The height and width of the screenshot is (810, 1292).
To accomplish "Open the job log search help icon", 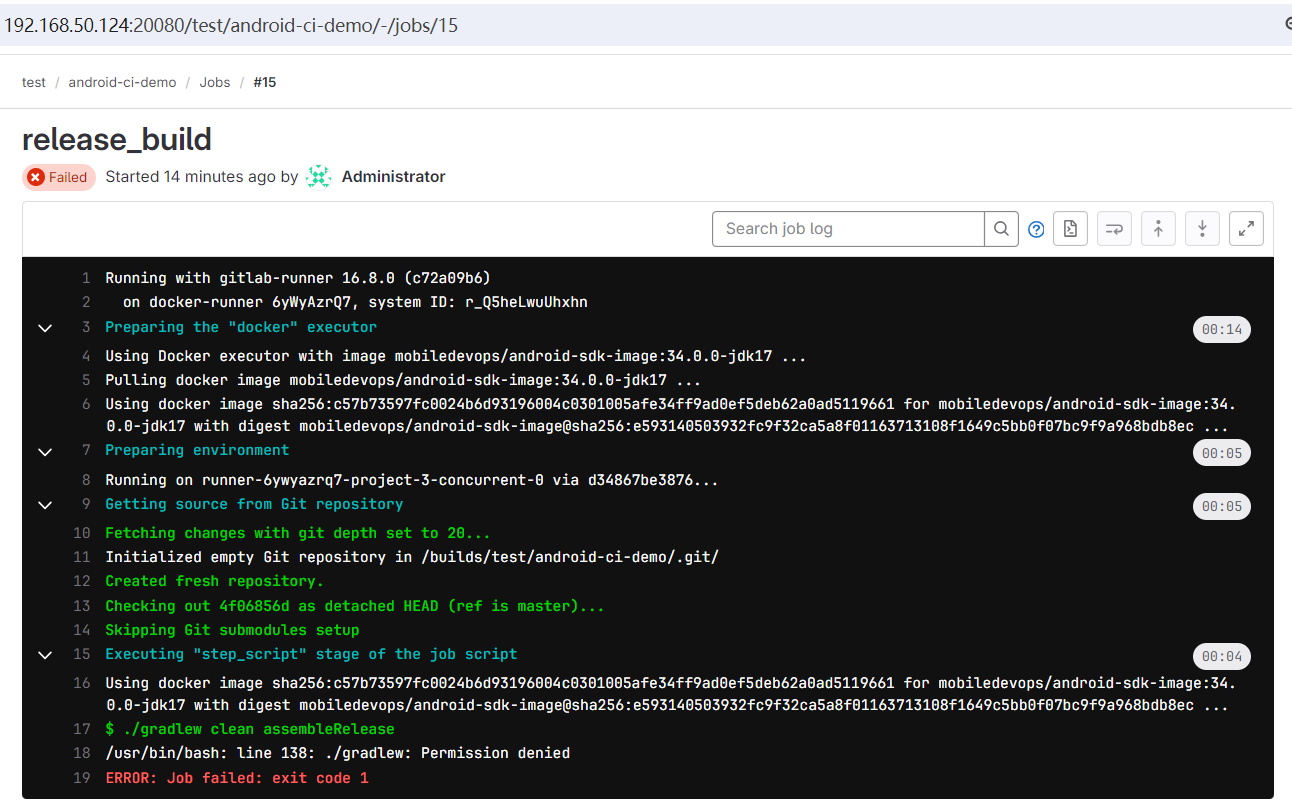I will tap(1036, 229).
